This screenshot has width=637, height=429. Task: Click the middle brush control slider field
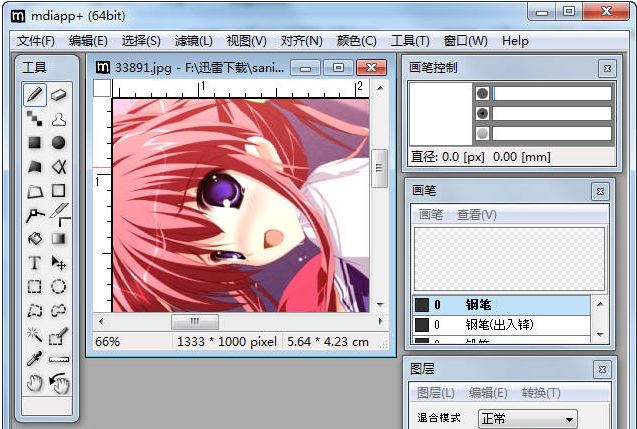pyautogui.click(x=552, y=113)
